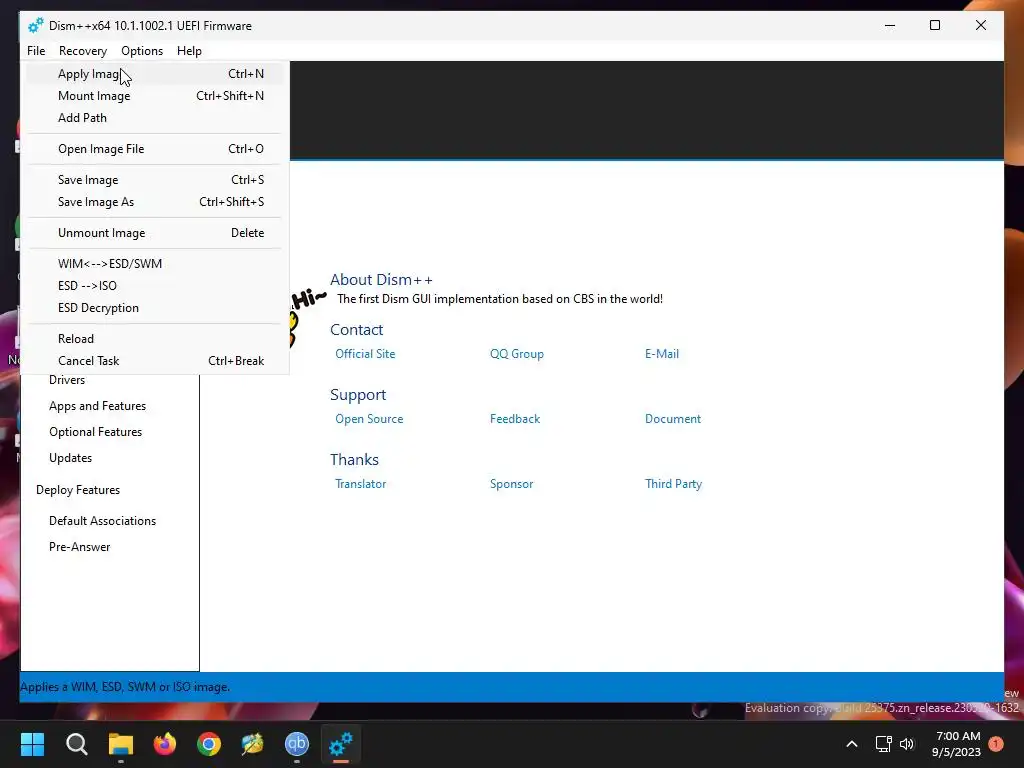The height and width of the screenshot is (768, 1024).
Task: Choose Mount Image menu entry
Action: tap(155, 96)
